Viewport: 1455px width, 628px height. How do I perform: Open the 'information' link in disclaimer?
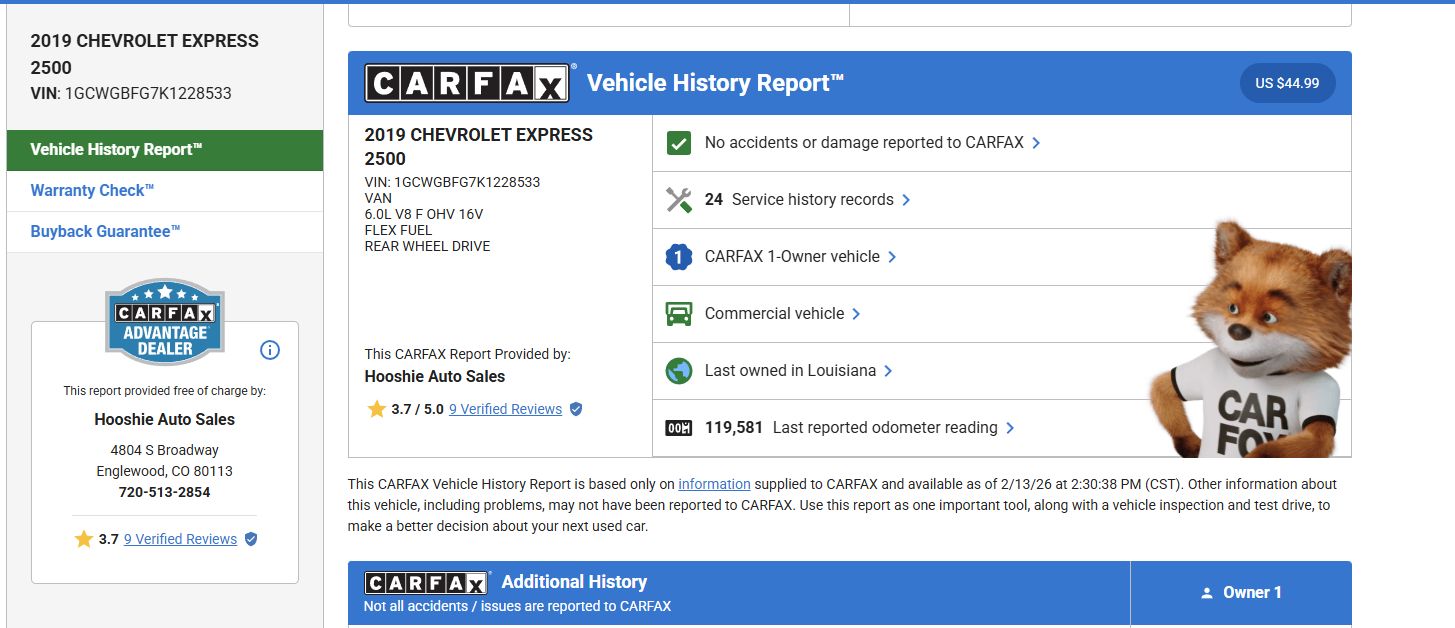click(x=714, y=484)
